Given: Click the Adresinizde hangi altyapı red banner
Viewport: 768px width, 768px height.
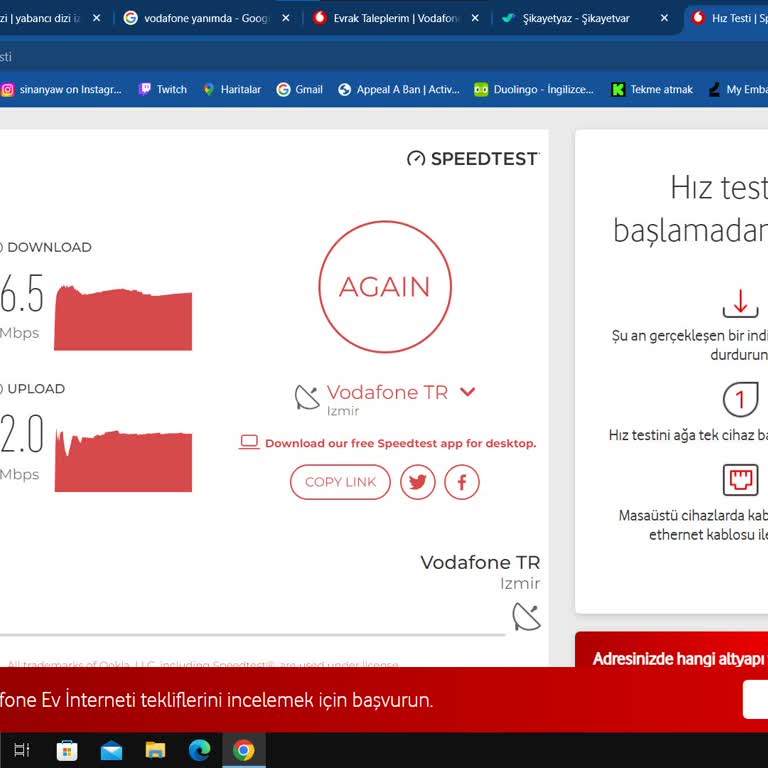Looking at the screenshot, I should 672,649.
